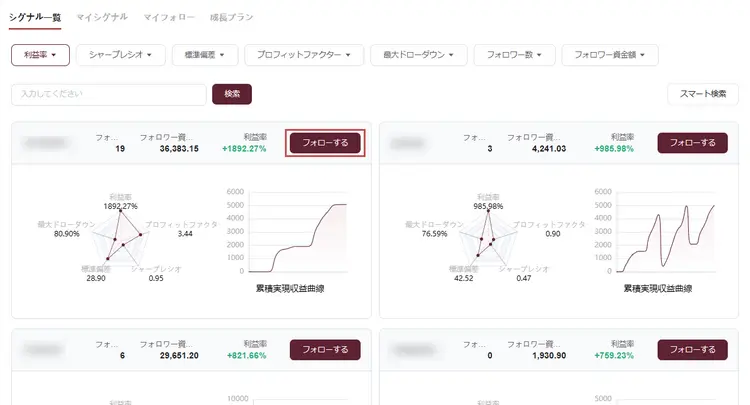Click the radar chart showing 985.98%

pyautogui.click(x=488, y=238)
